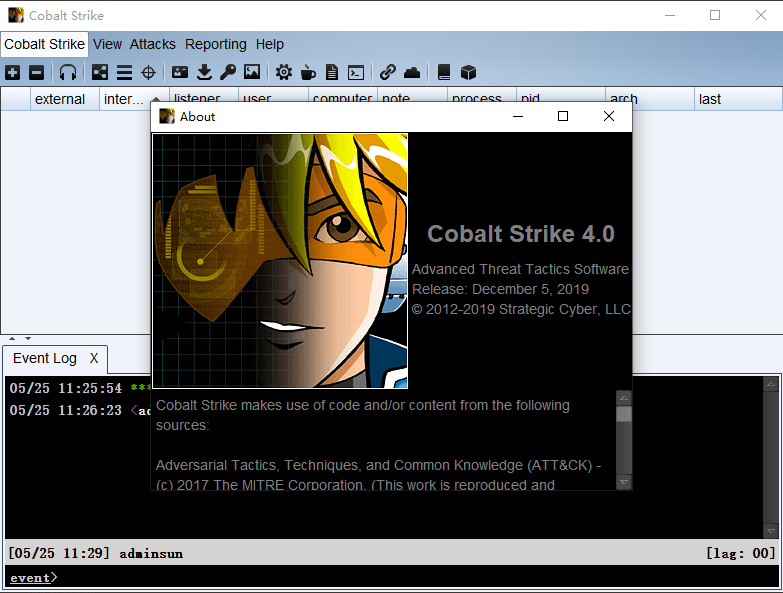
Task: Click the Disconnect minus icon
Action: pos(36,73)
